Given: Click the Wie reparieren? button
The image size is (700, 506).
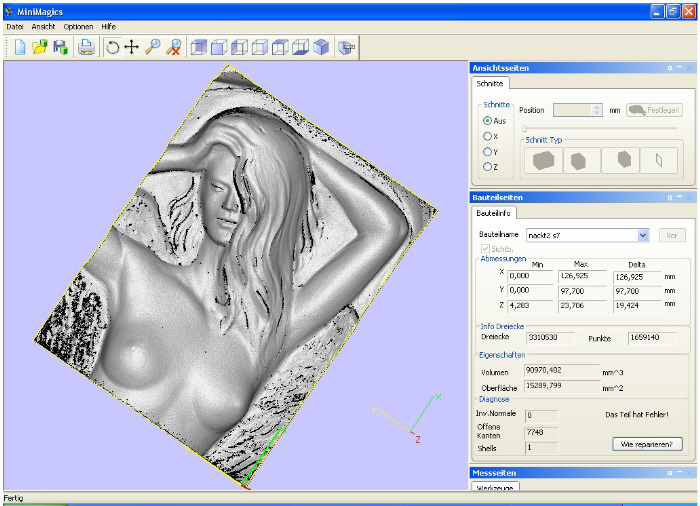Looking at the screenshot, I should 647,444.
